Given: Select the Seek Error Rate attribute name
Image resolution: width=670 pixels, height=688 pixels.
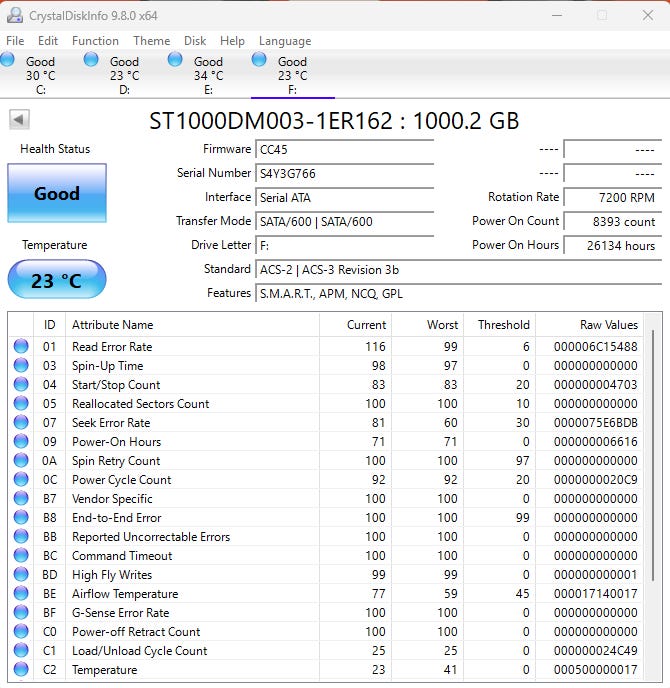Looking at the screenshot, I should [x=111, y=423].
